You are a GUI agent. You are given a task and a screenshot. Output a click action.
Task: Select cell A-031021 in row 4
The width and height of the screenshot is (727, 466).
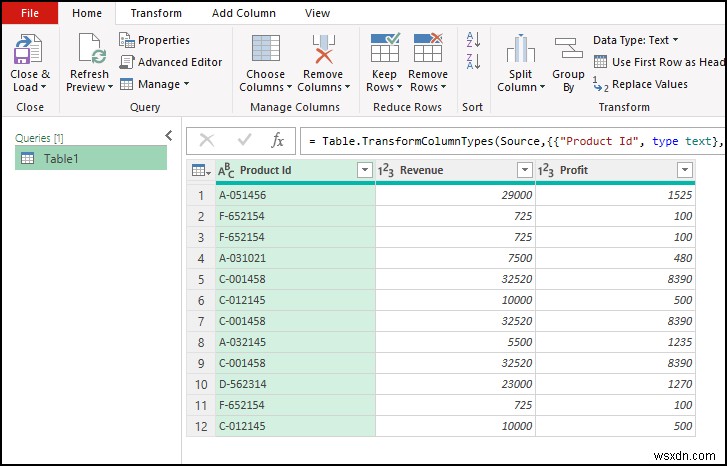[295, 258]
